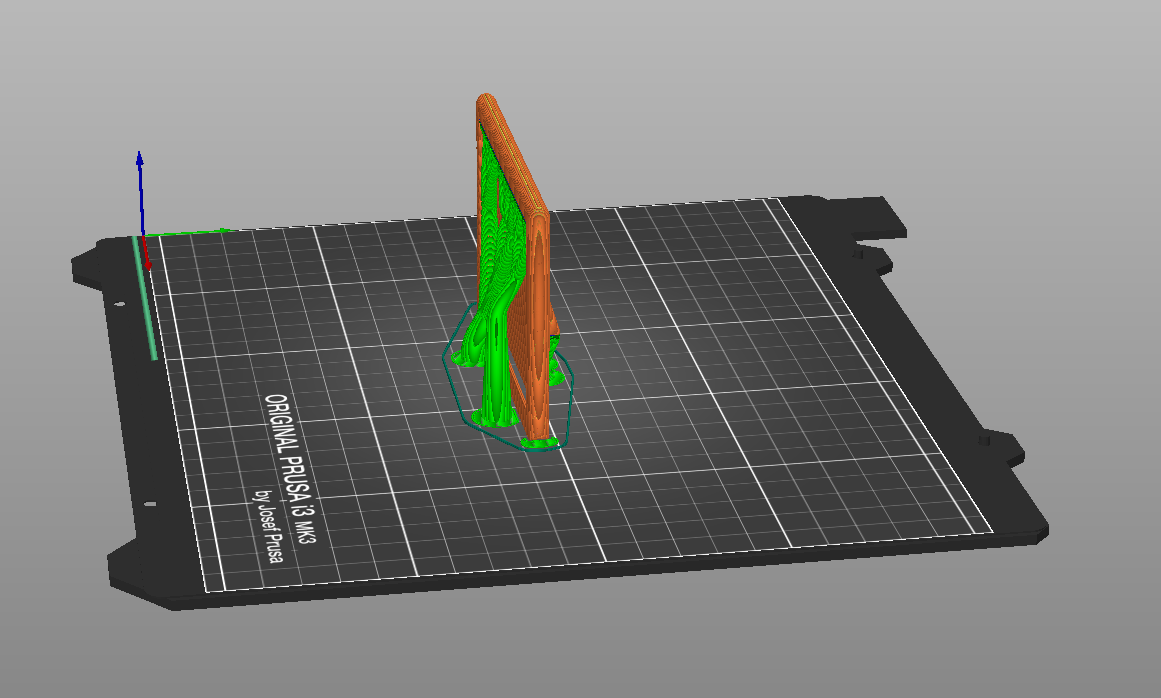Click the empty grid area right of model
1161x698 pixels.
pyautogui.click(x=740, y=370)
